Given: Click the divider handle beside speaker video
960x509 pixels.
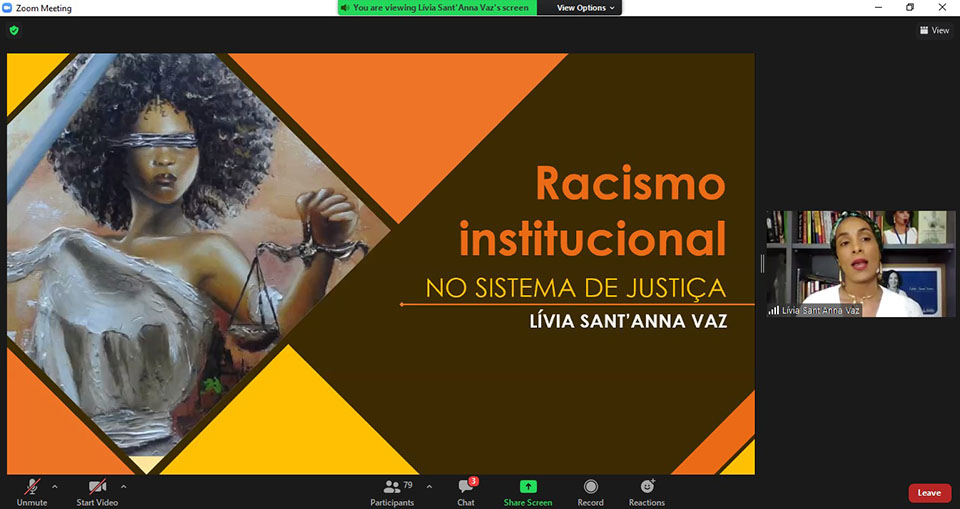Looking at the screenshot, I should pyautogui.click(x=762, y=263).
